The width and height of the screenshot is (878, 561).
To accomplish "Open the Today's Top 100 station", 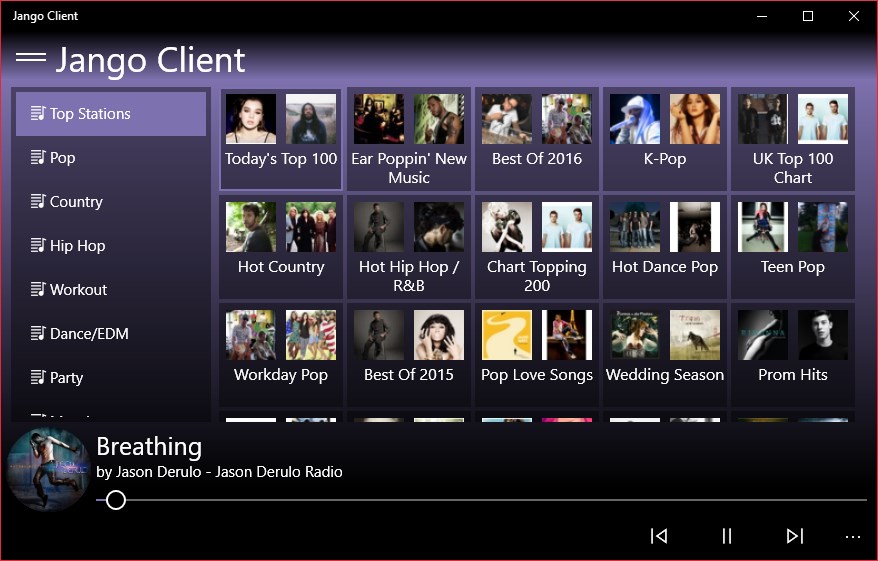I will 281,139.
